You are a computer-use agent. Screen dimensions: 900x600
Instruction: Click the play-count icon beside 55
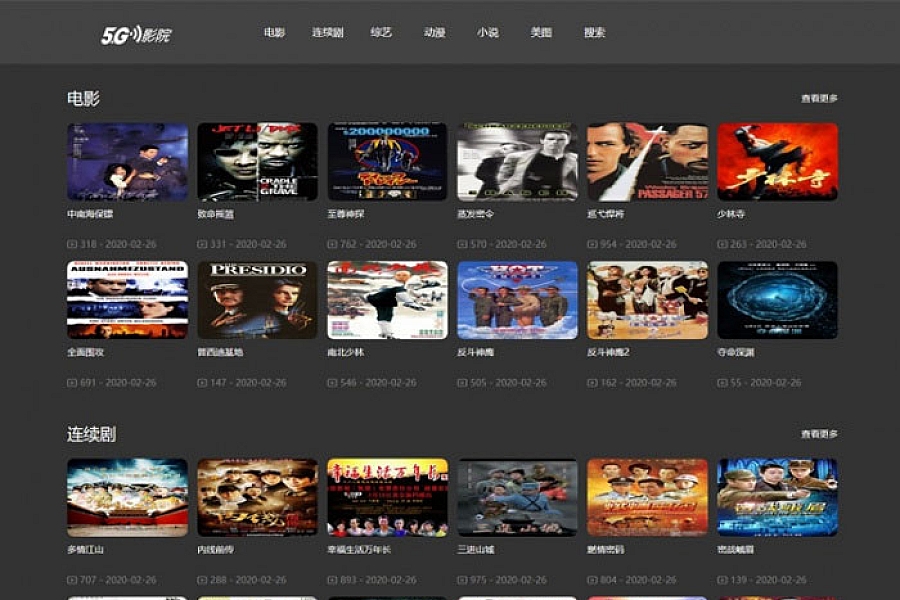click(722, 382)
